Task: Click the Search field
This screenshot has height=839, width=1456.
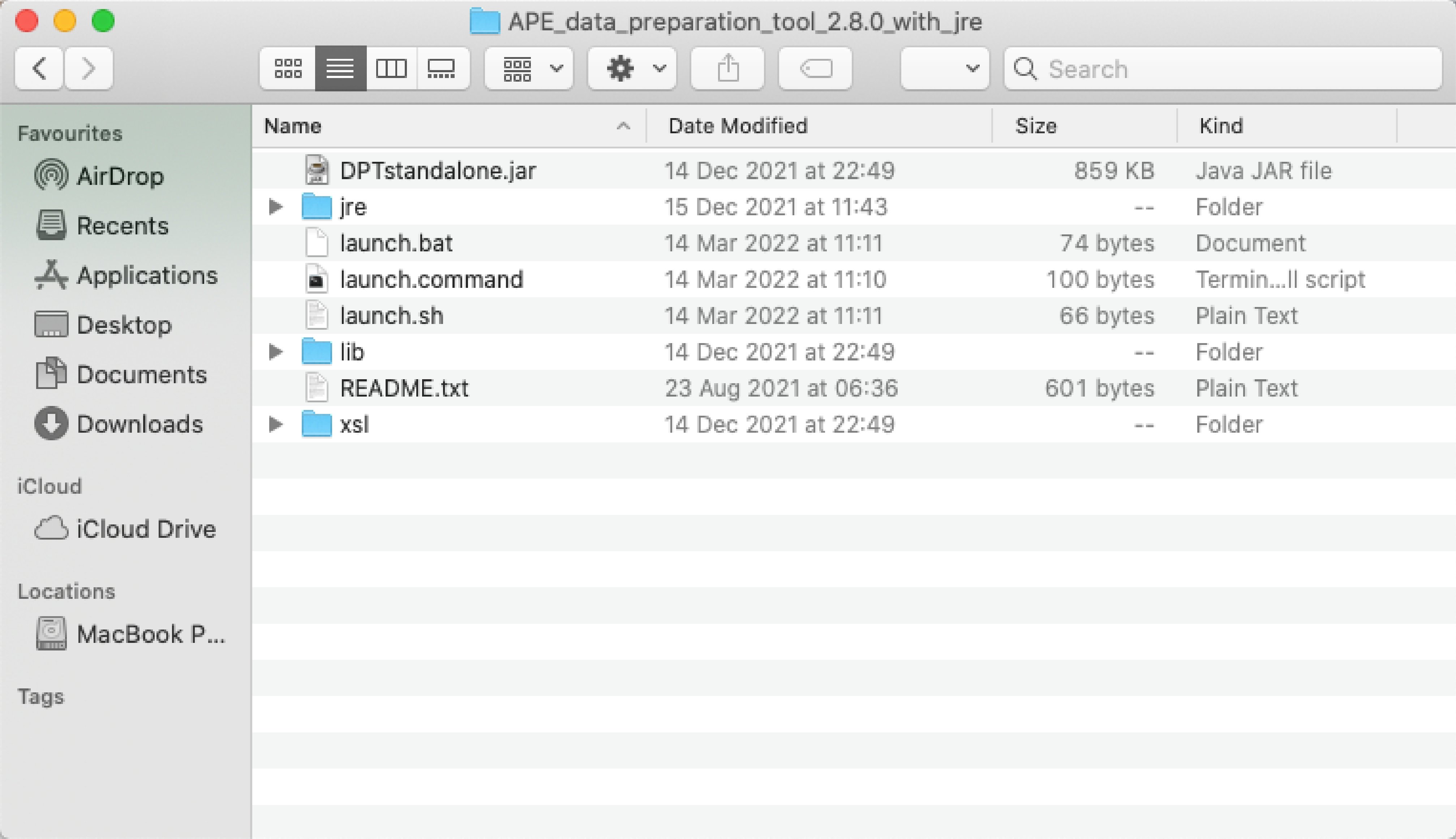Action: pos(1223,69)
